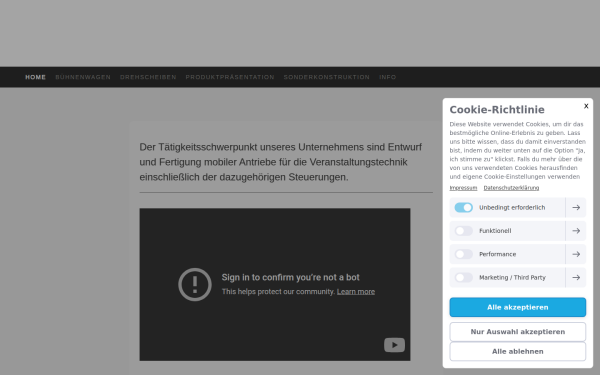Turn on Marketing / Third Party switch

pyautogui.click(x=463, y=277)
